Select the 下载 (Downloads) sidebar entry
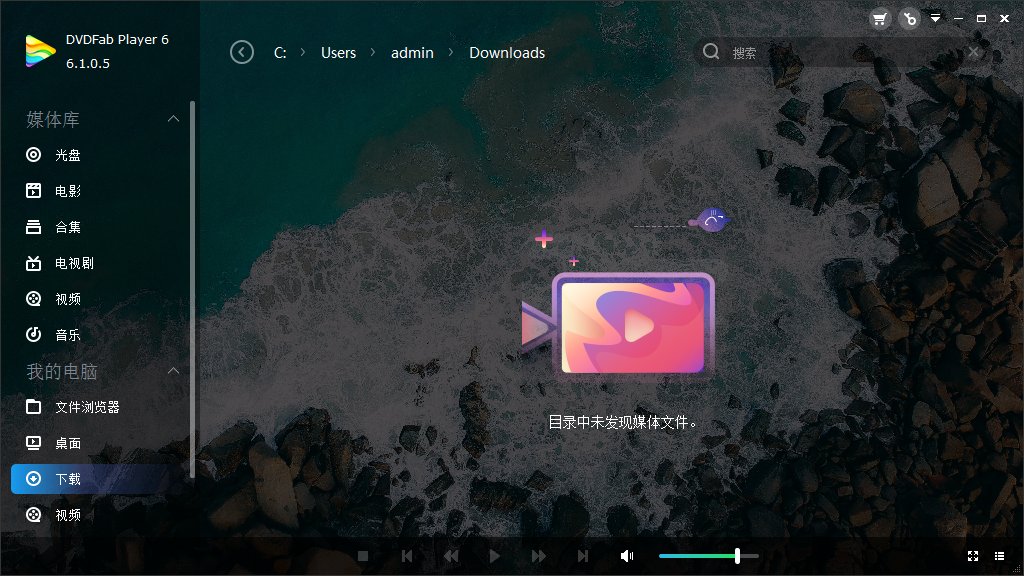The image size is (1024, 576). (32, 479)
